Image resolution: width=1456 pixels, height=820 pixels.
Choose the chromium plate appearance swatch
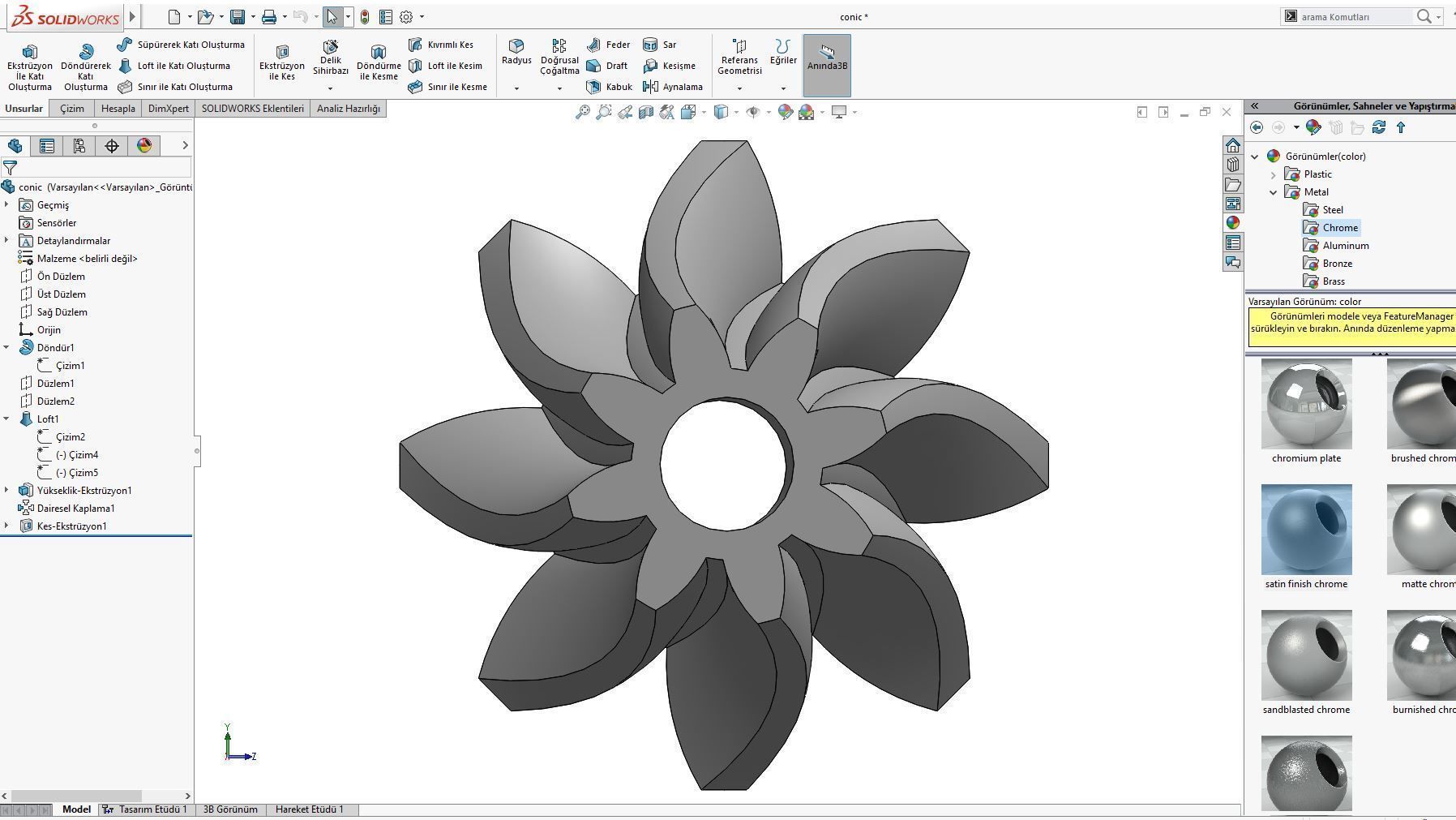point(1307,404)
